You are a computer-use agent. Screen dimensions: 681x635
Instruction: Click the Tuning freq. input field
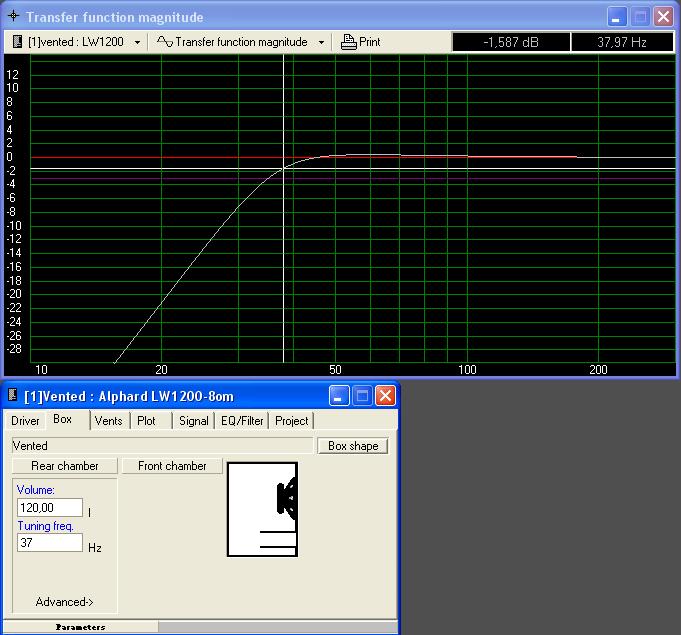[x=50, y=543]
